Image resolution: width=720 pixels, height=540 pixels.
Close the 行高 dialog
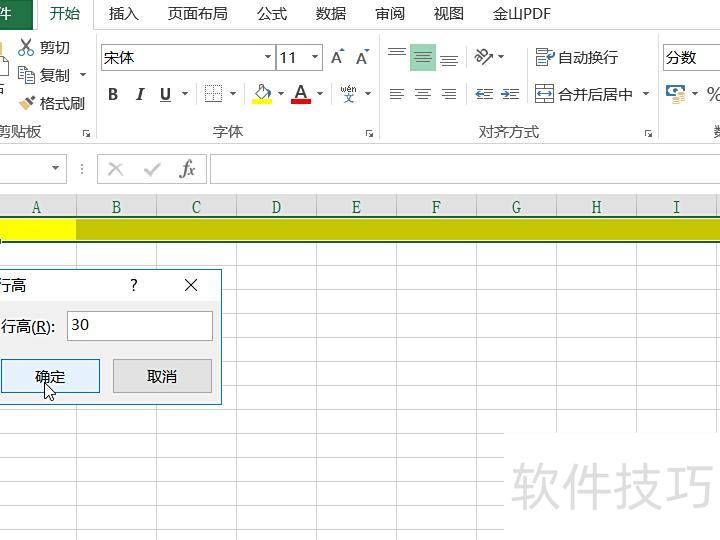point(191,285)
